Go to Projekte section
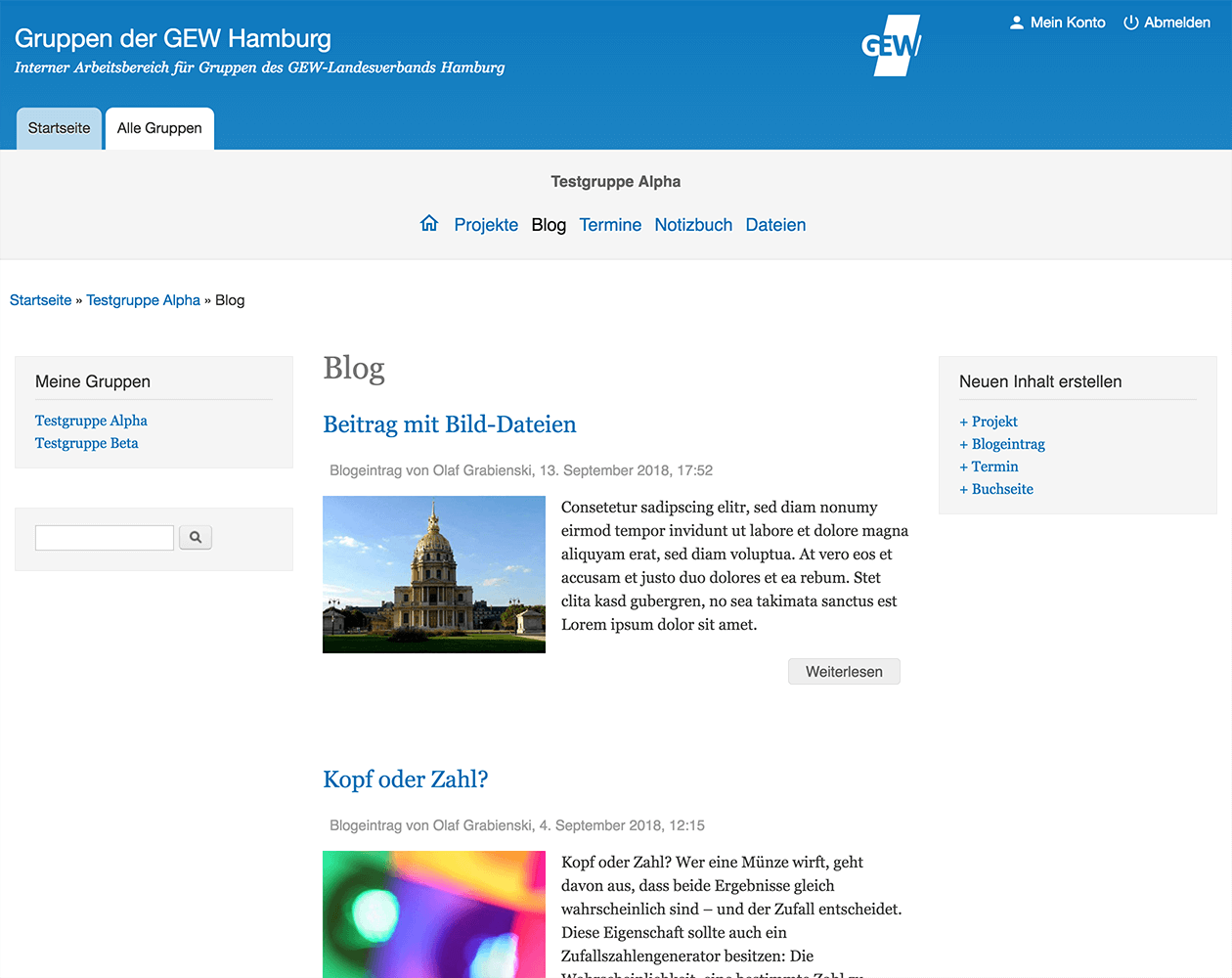This screenshot has height=978, width=1232. [486, 225]
